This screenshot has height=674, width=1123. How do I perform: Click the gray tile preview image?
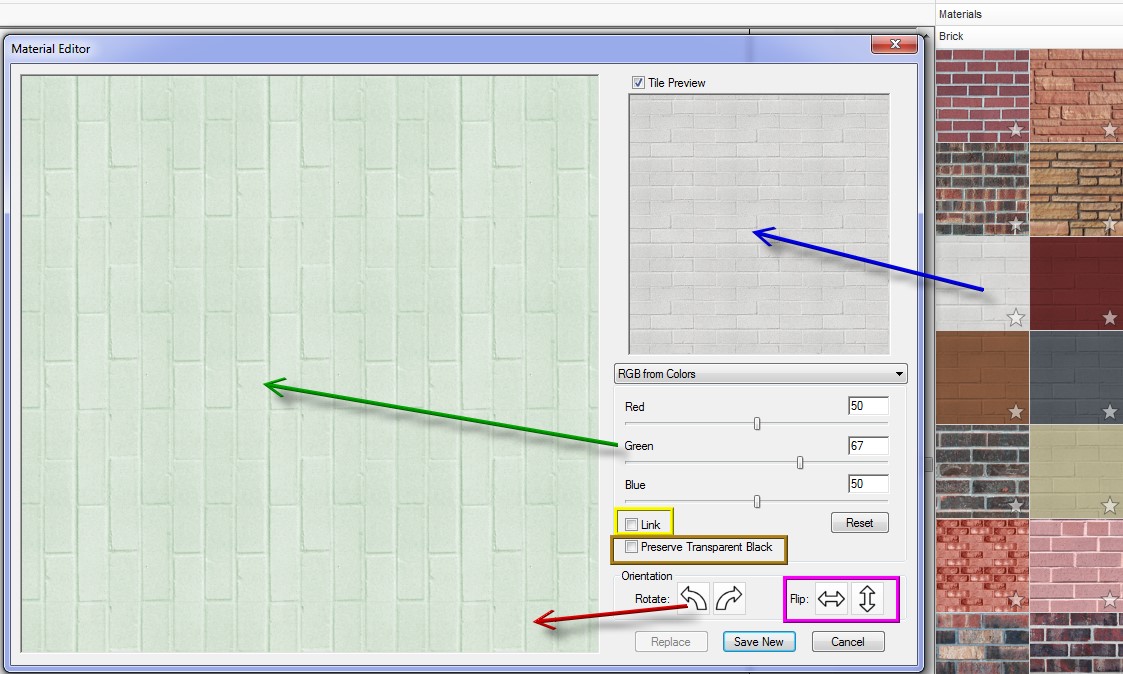(759, 224)
